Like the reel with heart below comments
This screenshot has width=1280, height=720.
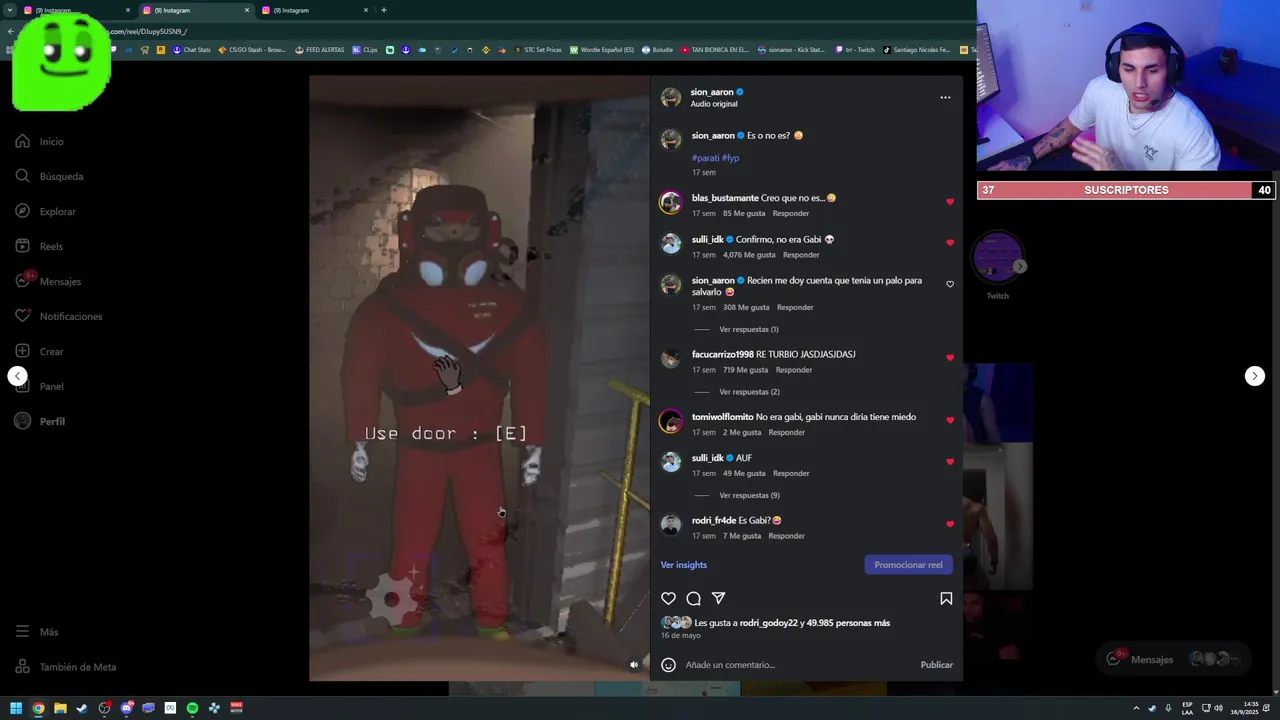[668, 598]
